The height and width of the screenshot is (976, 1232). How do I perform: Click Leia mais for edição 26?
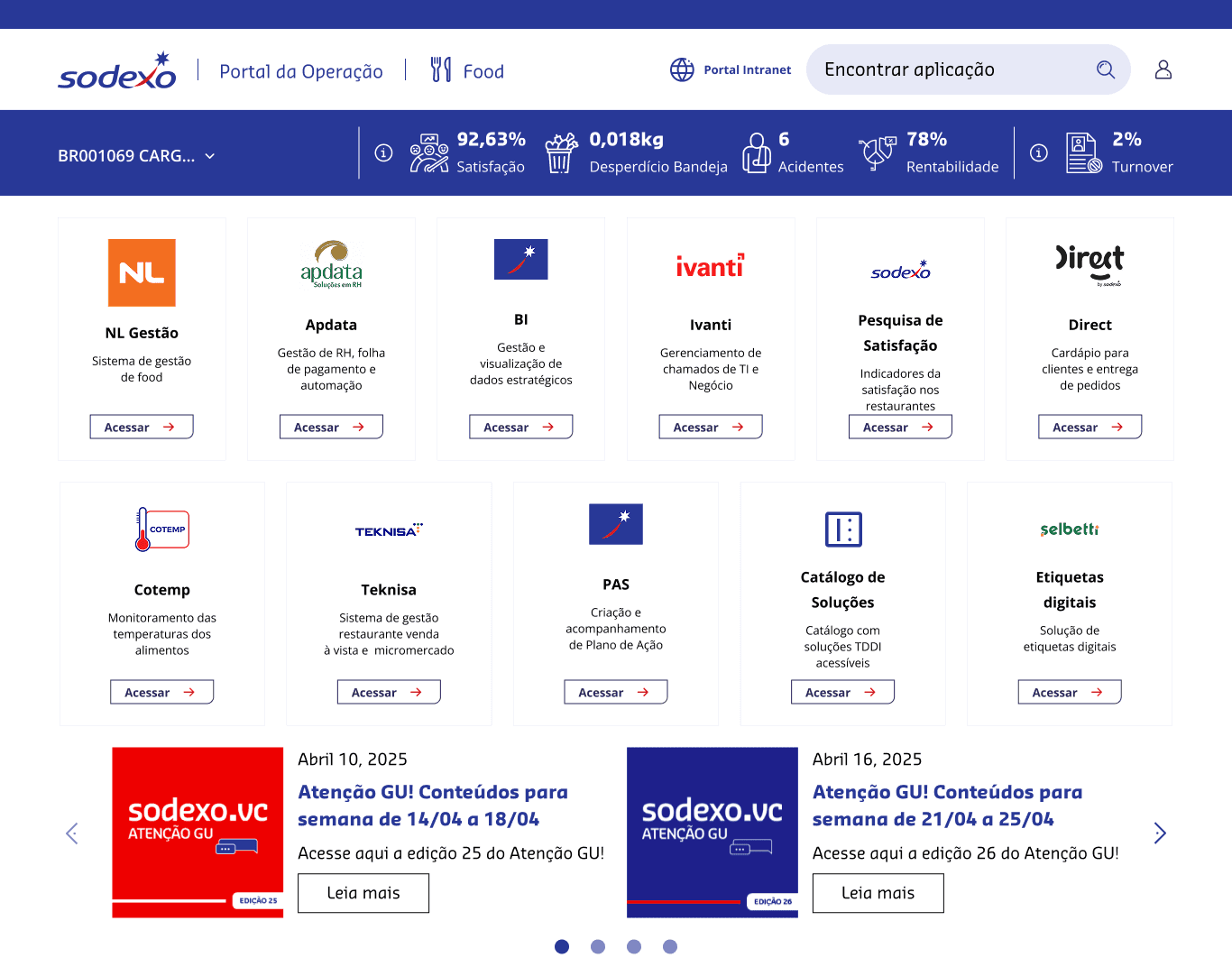click(x=878, y=893)
